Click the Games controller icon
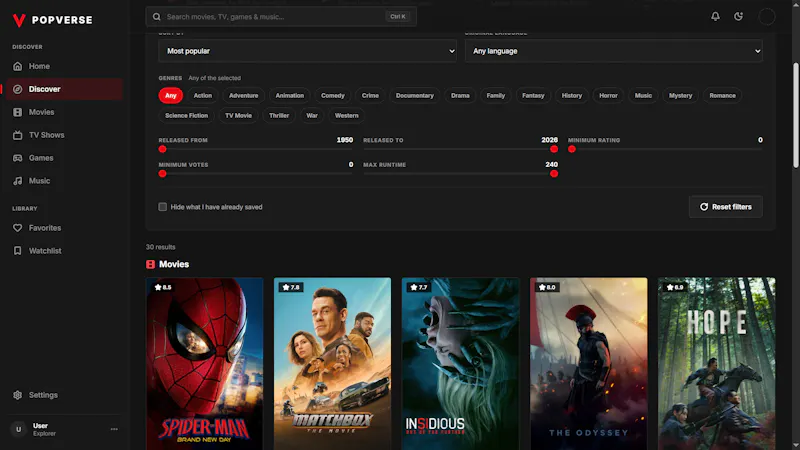Screen dimensions: 800x450 pyautogui.click(x=17, y=158)
